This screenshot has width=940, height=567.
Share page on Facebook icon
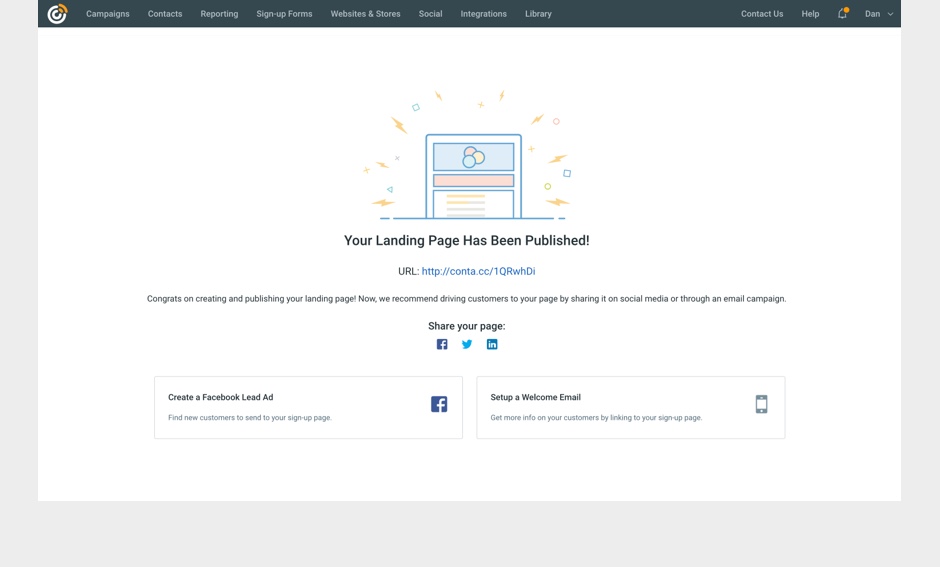pos(442,344)
